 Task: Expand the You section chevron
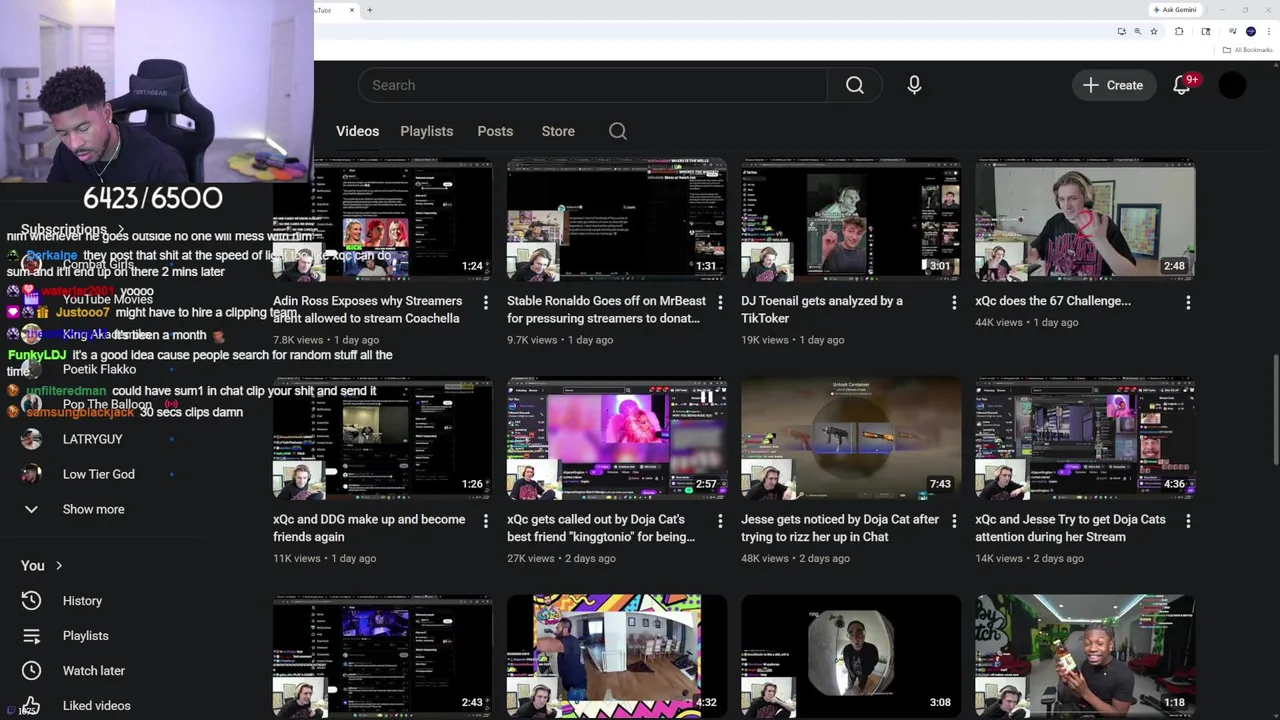tap(59, 566)
